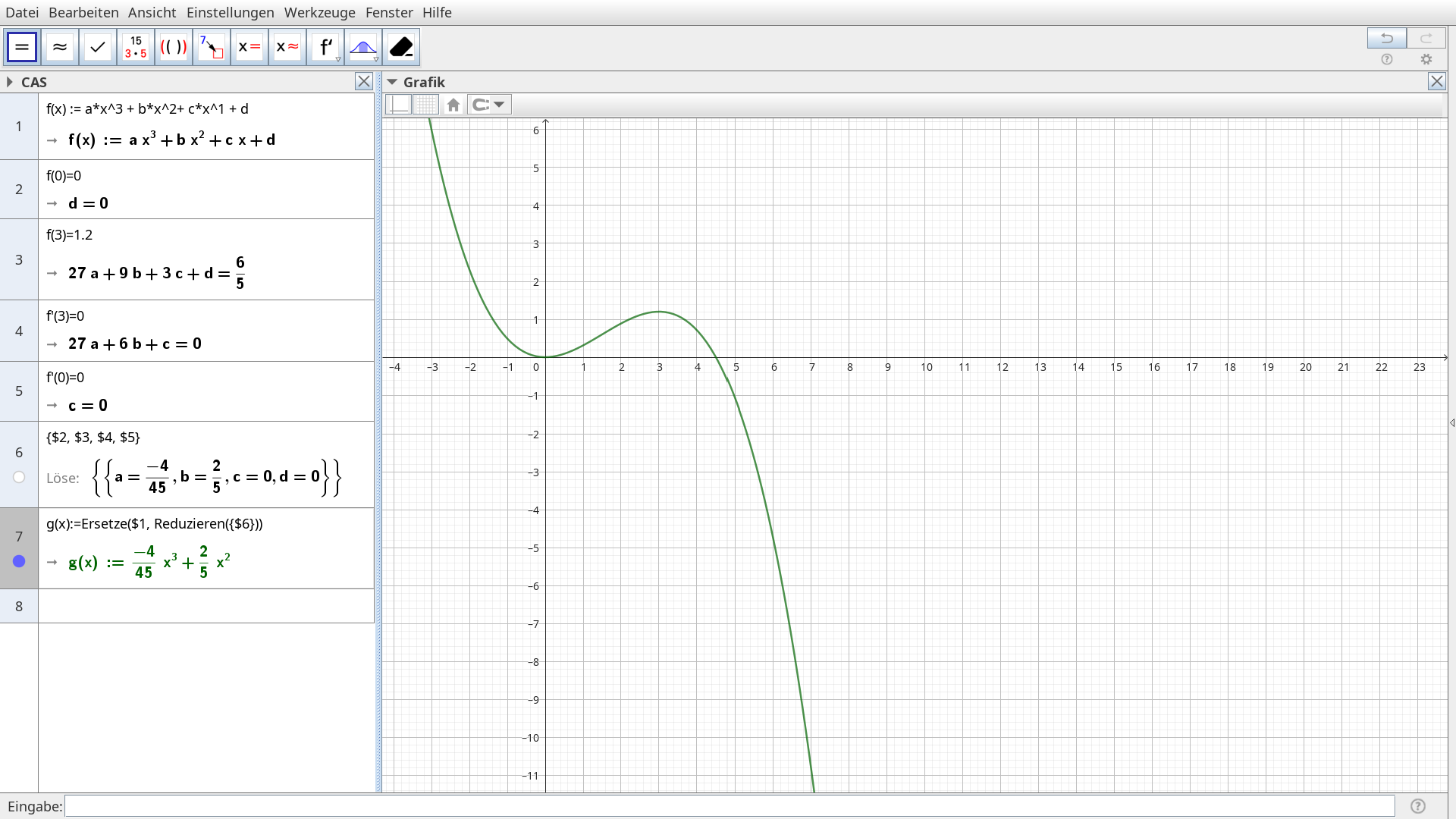Click the input text f(3)=1.2
This screenshot has width=1456, height=819.
(70, 235)
